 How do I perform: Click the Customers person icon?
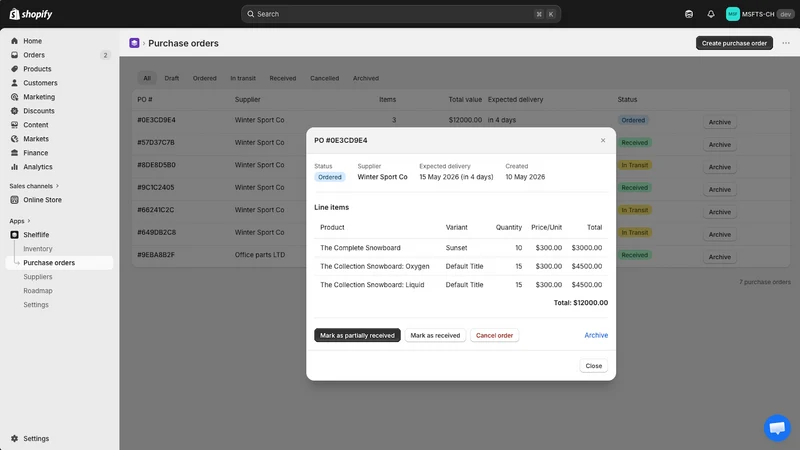tap(14, 83)
